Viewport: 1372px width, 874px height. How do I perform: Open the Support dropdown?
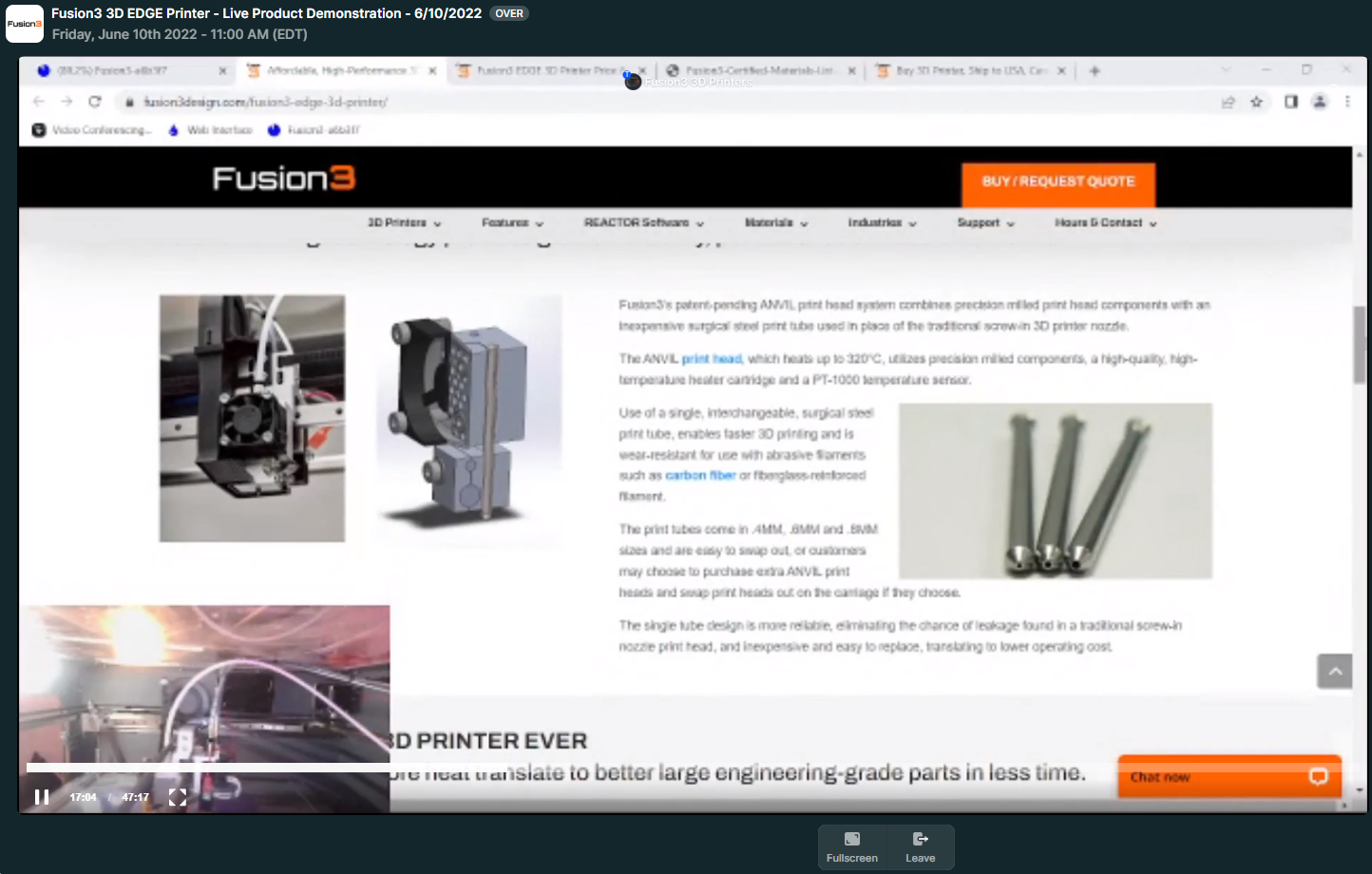click(x=985, y=222)
